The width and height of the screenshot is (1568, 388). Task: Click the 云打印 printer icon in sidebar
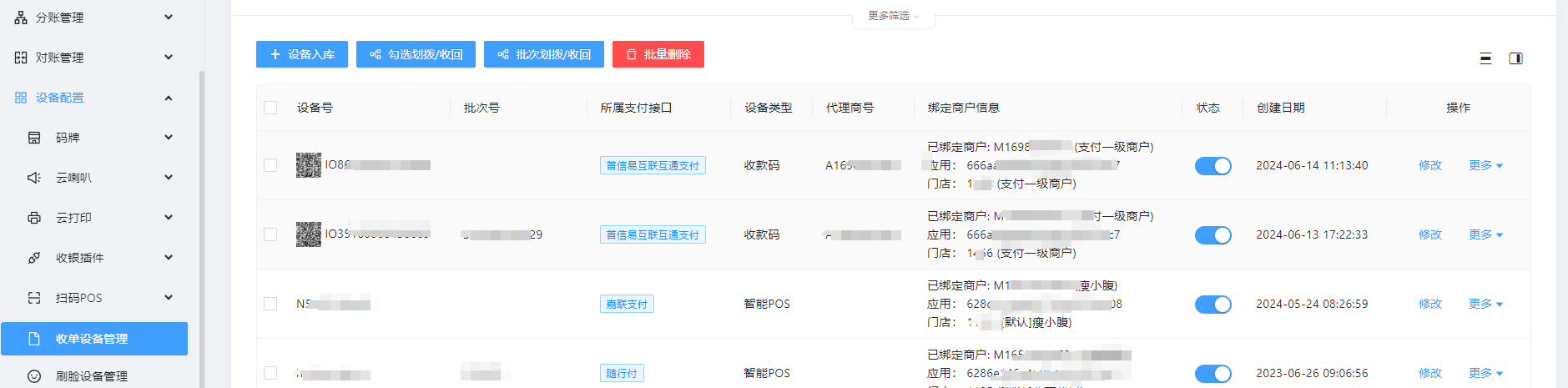(x=34, y=218)
